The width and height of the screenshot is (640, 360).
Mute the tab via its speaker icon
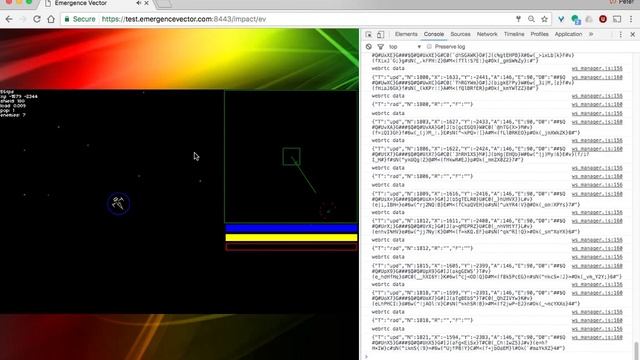click(x=139, y=3)
